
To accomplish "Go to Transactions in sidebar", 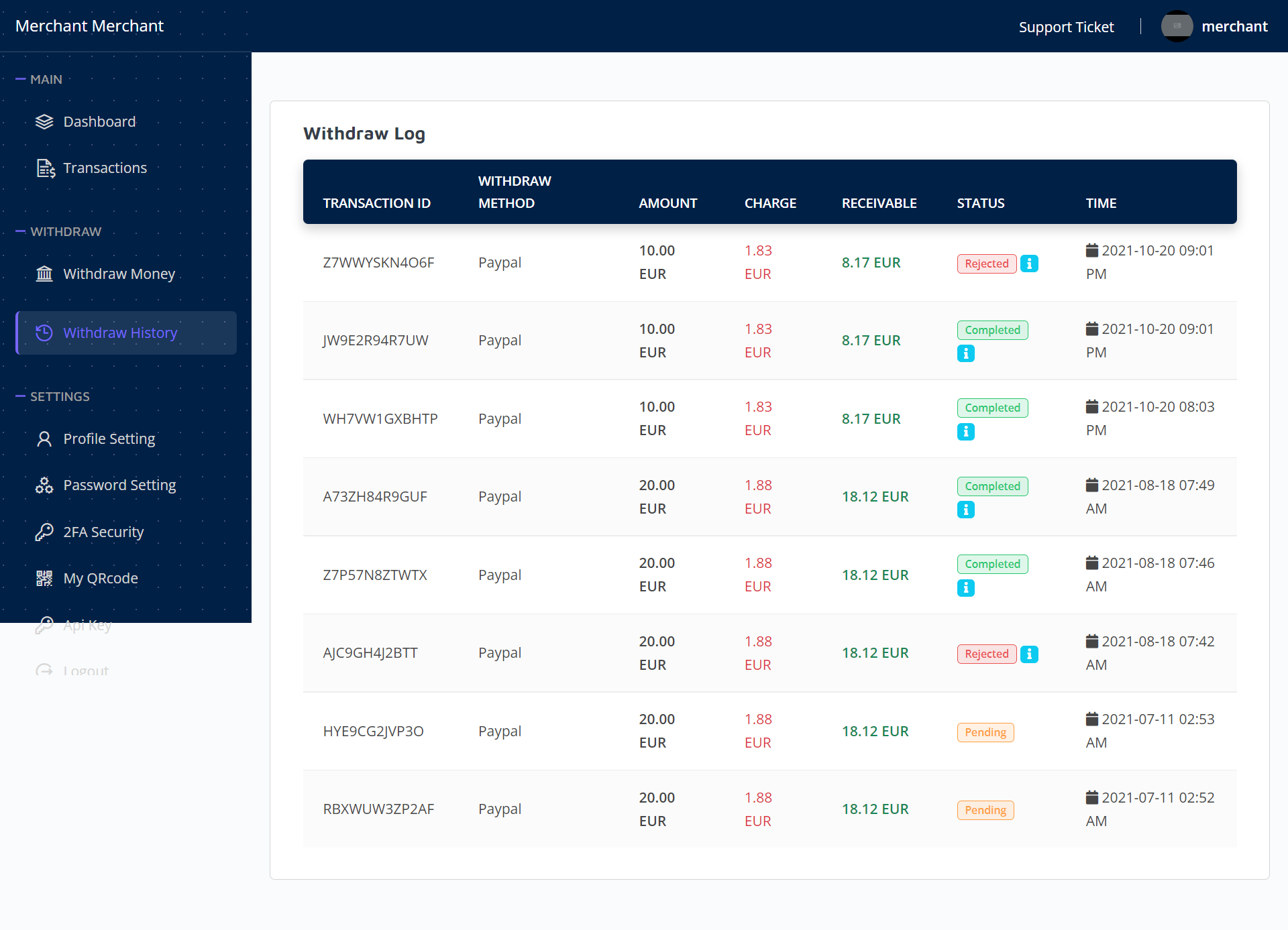I will point(105,168).
